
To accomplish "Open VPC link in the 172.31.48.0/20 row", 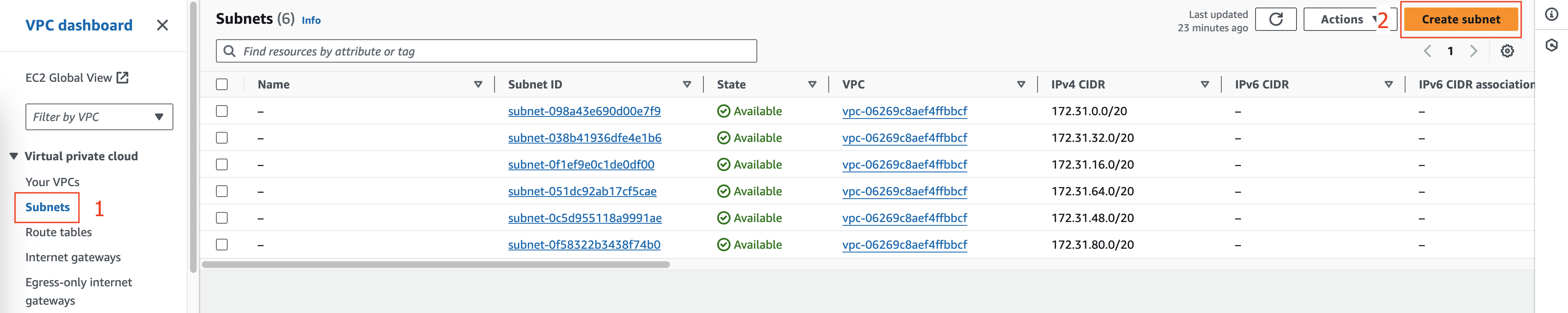I will [905, 218].
